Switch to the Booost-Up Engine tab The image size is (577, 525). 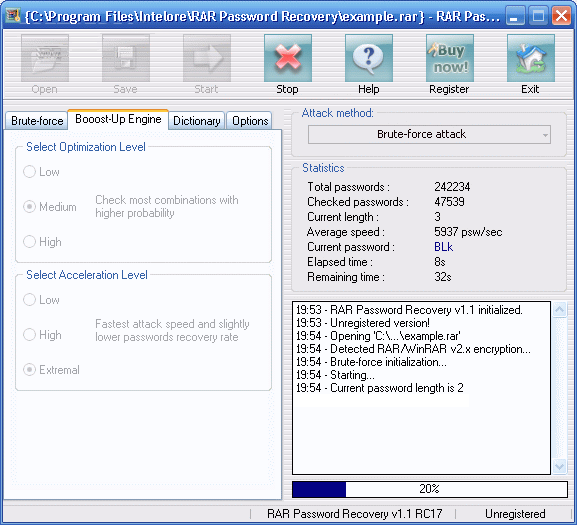pos(118,119)
